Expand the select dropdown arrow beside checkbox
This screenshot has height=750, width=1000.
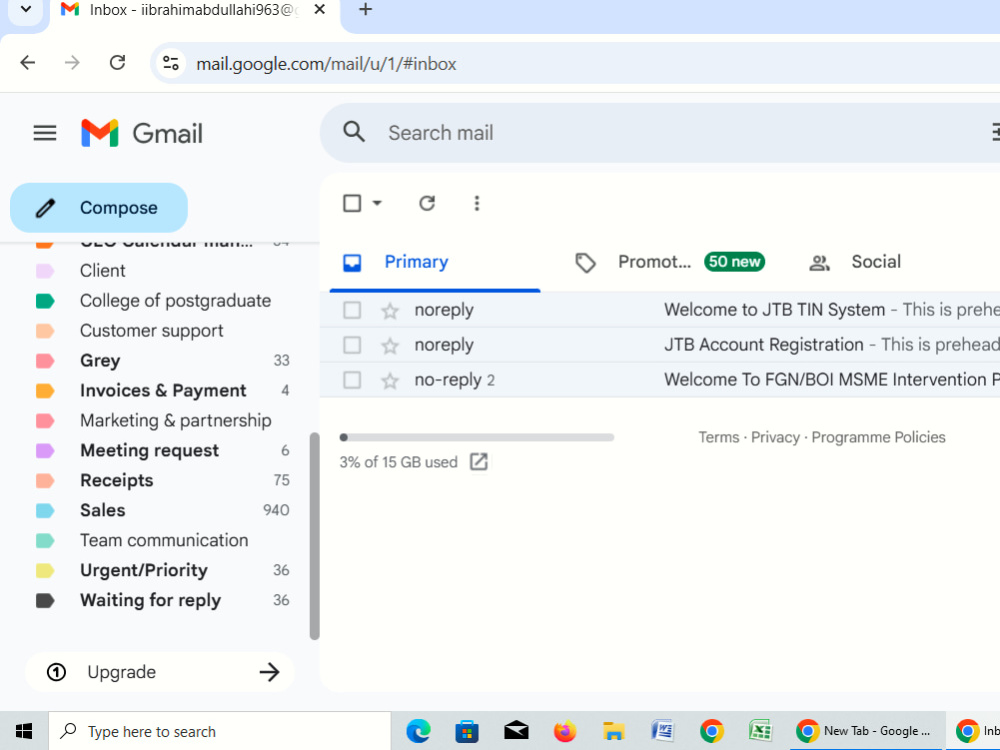point(377,203)
